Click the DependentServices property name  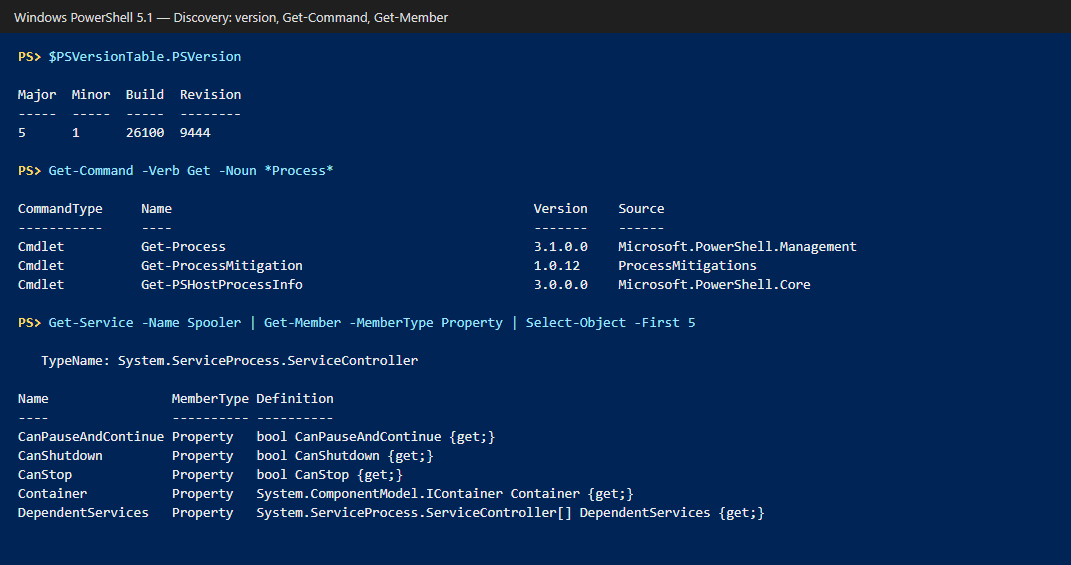click(x=83, y=513)
